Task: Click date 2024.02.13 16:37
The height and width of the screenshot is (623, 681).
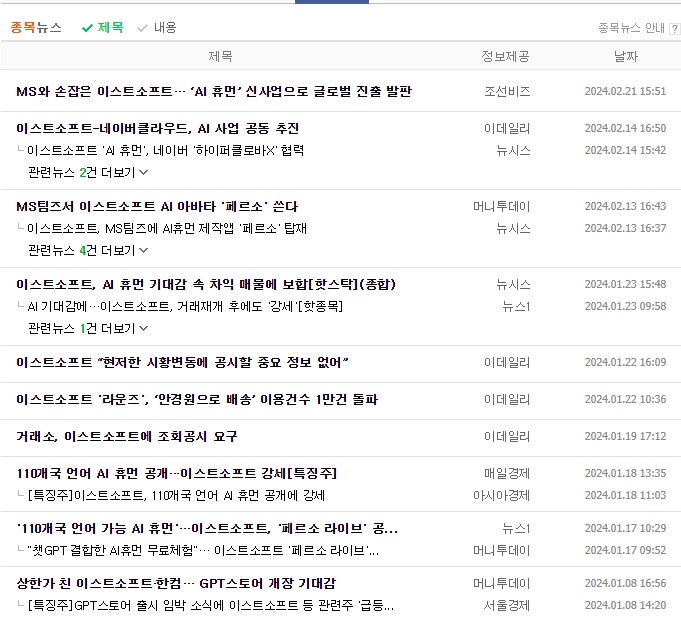Action: pyautogui.click(x=625, y=228)
